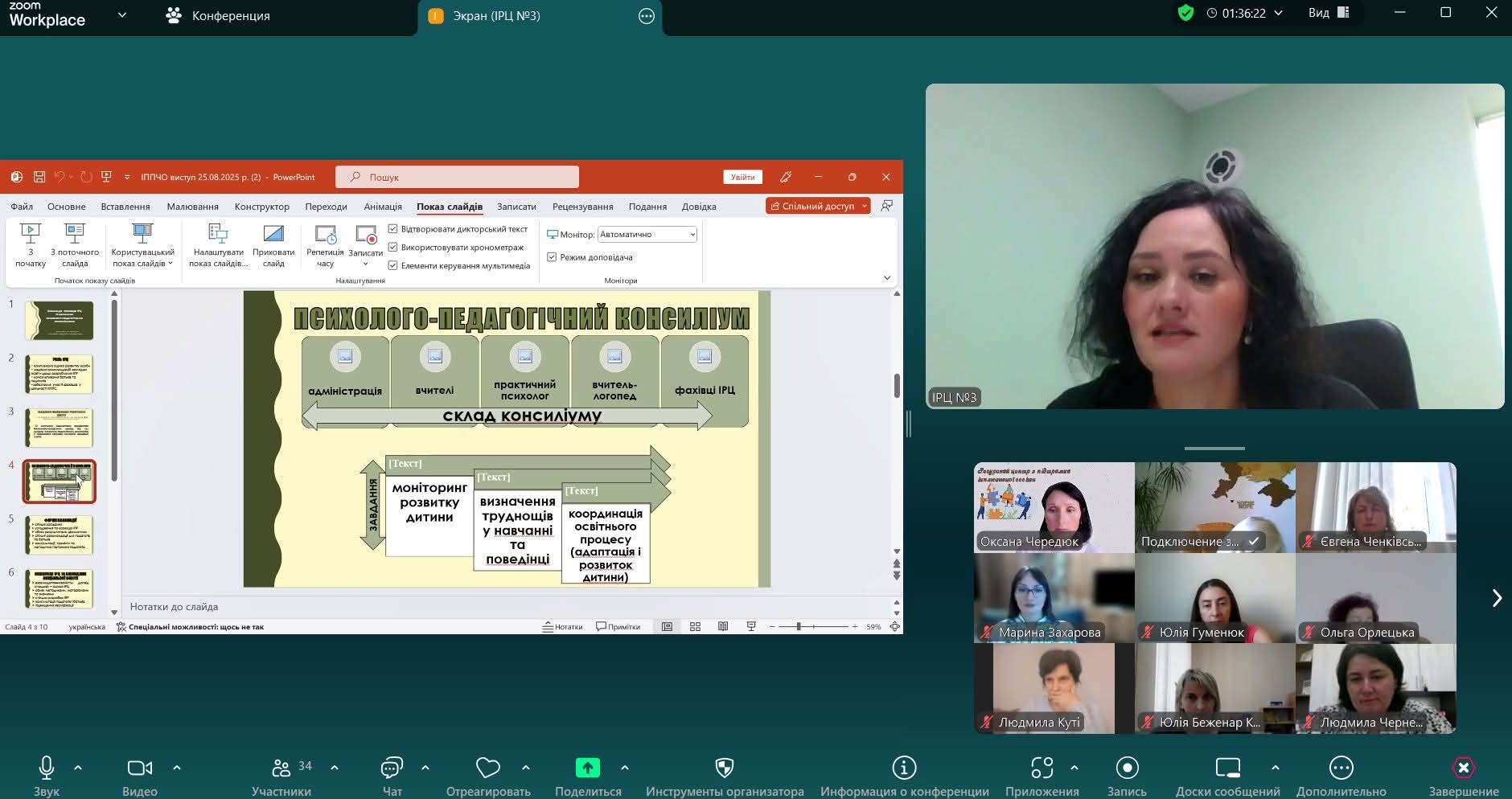Image resolution: width=1512 pixels, height=799 pixels.
Task: Open the Вставлення ribbon tab
Action: (125, 207)
